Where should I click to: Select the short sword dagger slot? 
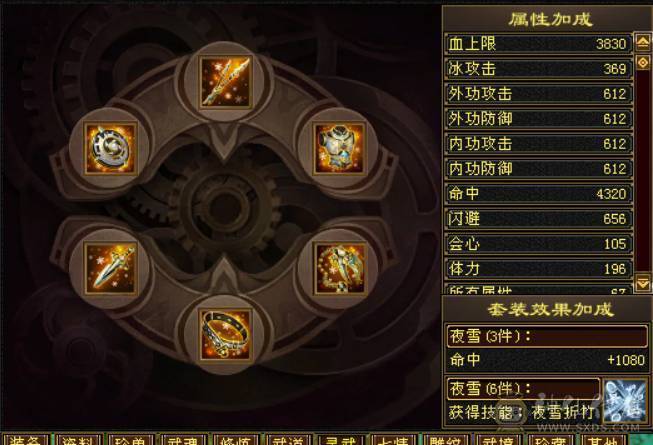click(110, 268)
